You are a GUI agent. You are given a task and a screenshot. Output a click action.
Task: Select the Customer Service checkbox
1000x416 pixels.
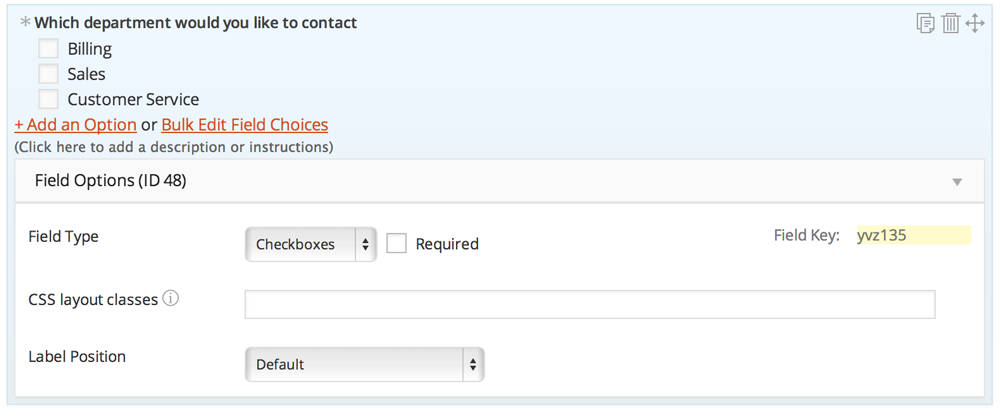[48, 99]
